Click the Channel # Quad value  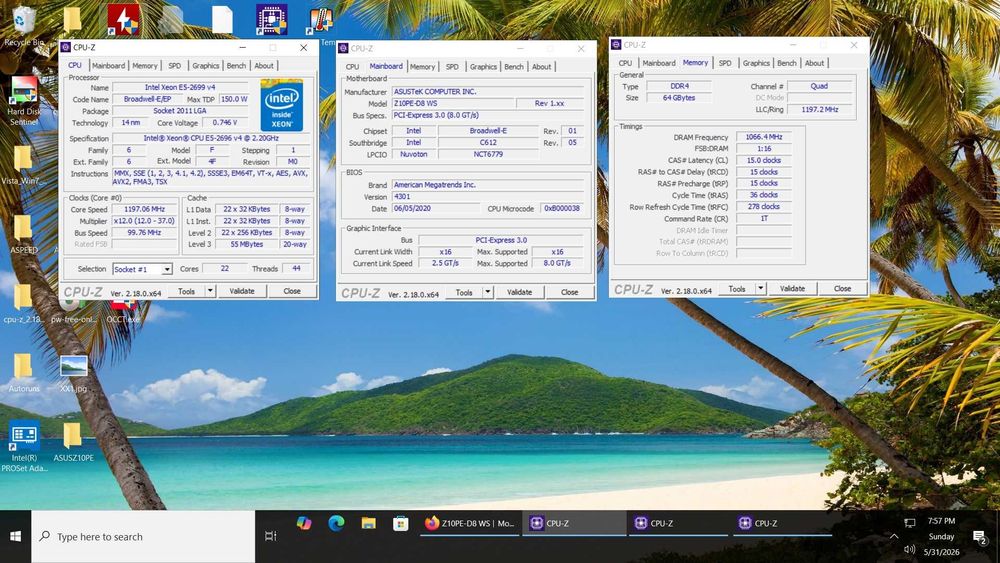click(820, 86)
